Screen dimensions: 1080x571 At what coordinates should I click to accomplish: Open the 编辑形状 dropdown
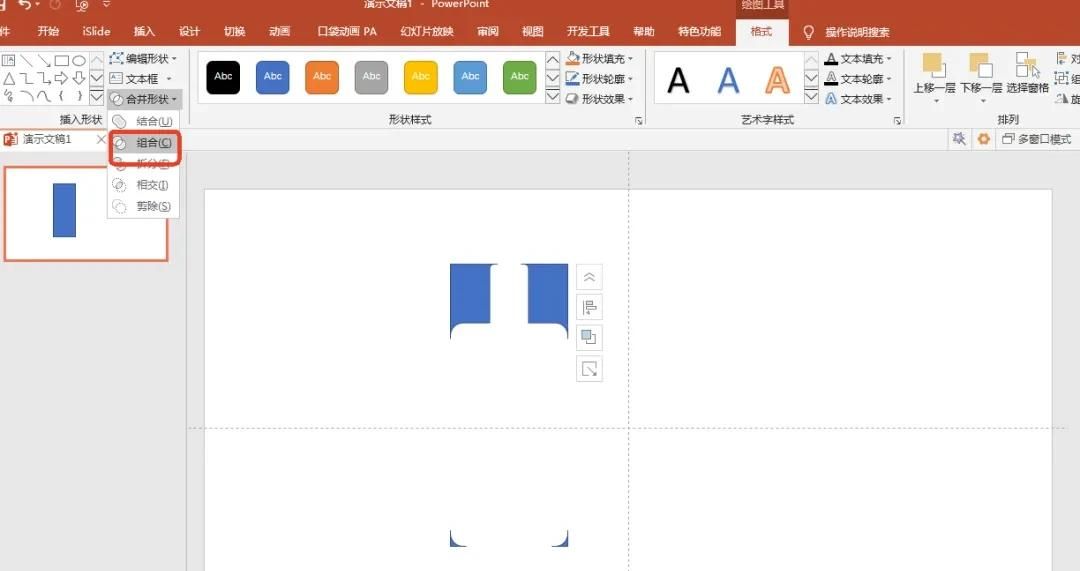pyautogui.click(x=143, y=59)
